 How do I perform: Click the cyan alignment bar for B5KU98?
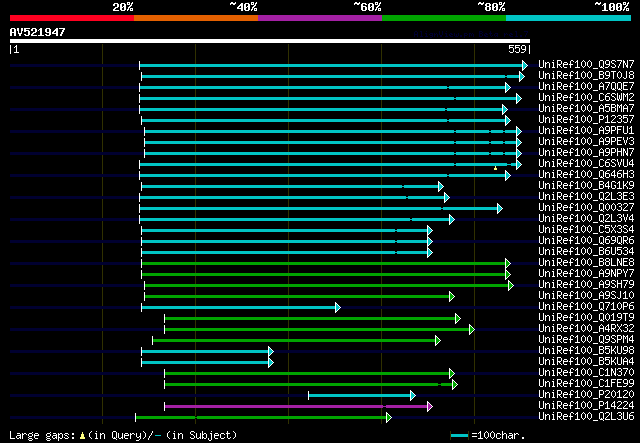tap(207, 352)
